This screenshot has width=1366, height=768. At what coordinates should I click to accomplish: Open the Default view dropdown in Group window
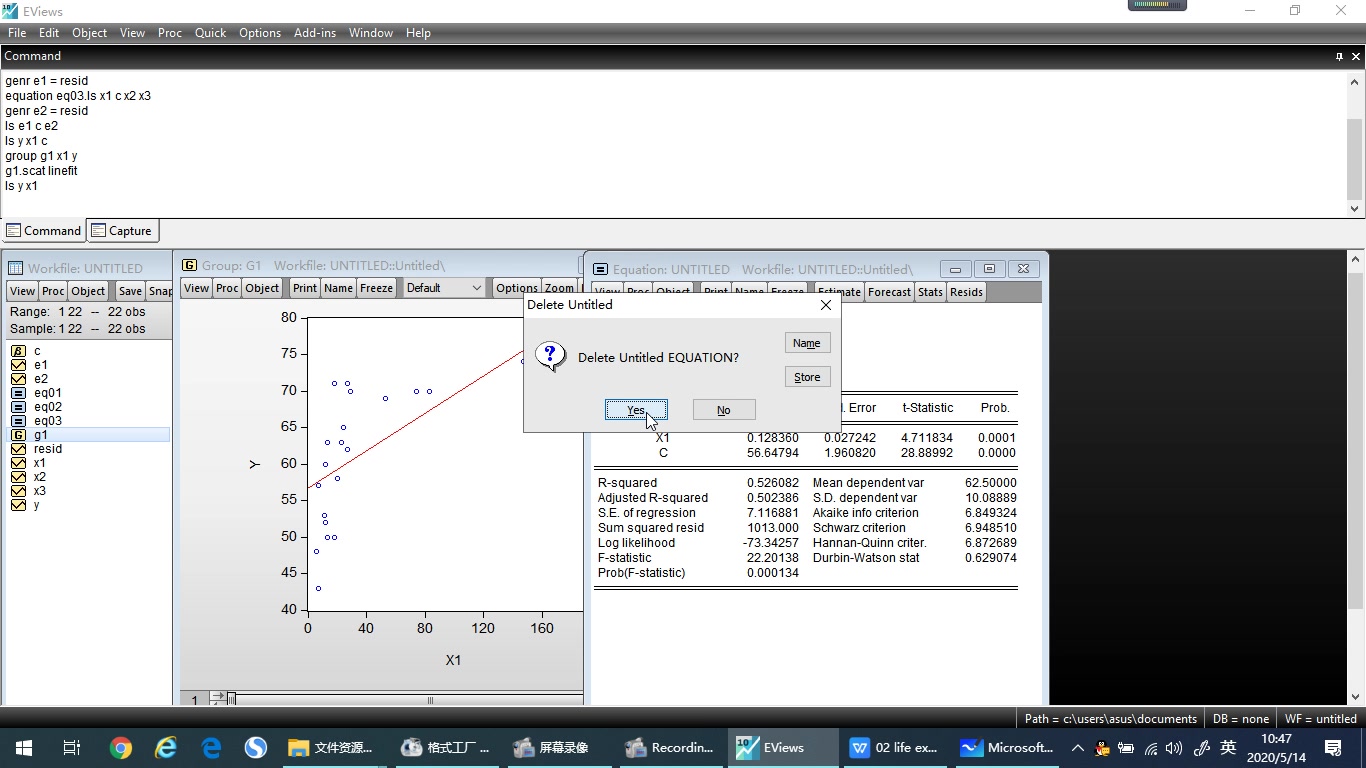443,287
